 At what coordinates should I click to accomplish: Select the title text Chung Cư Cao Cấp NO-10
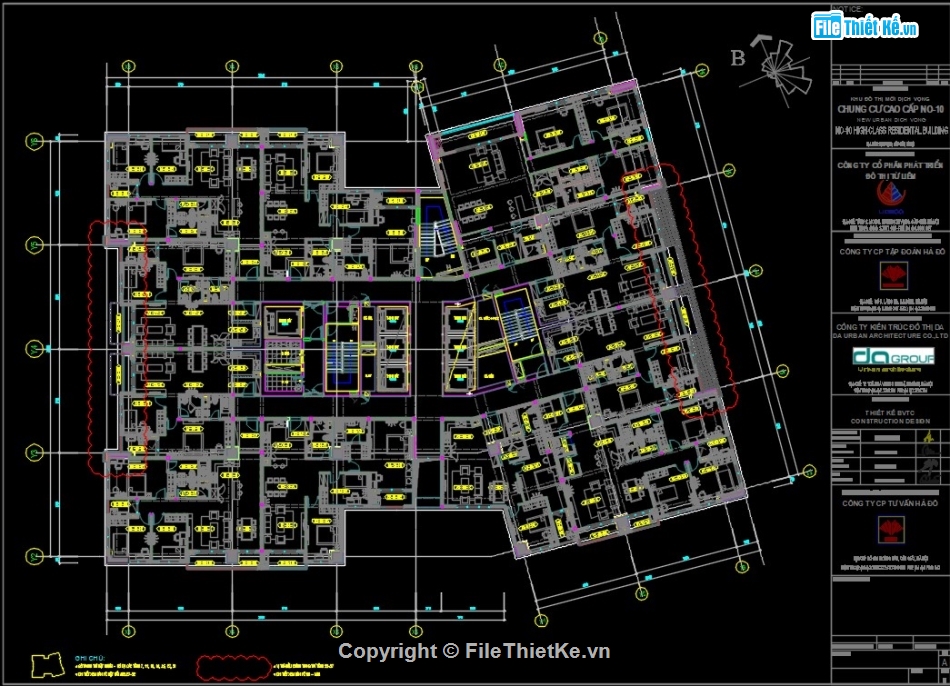coord(889,109)
